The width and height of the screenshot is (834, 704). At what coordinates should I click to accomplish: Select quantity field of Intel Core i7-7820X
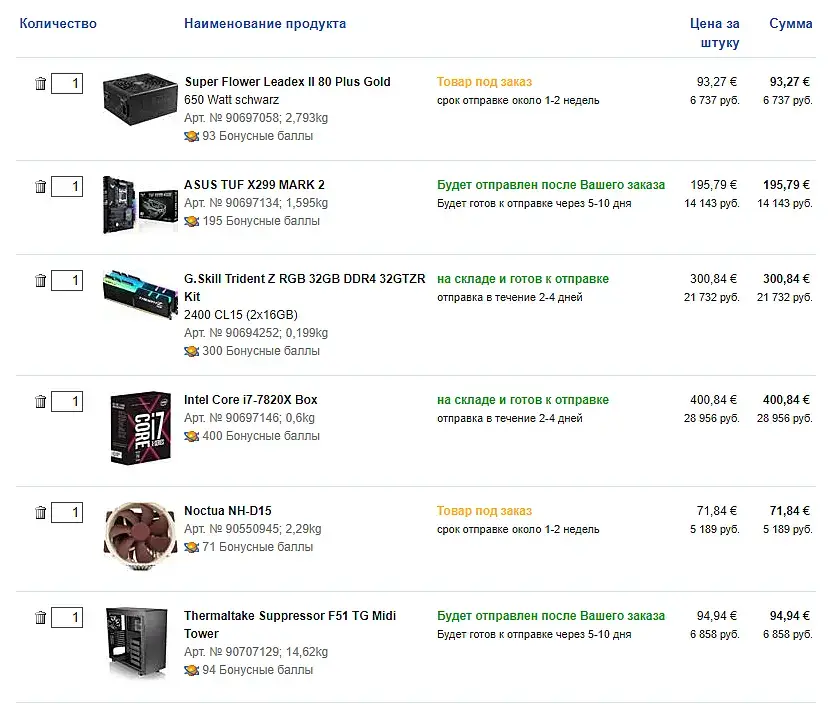tap(67, 402)
